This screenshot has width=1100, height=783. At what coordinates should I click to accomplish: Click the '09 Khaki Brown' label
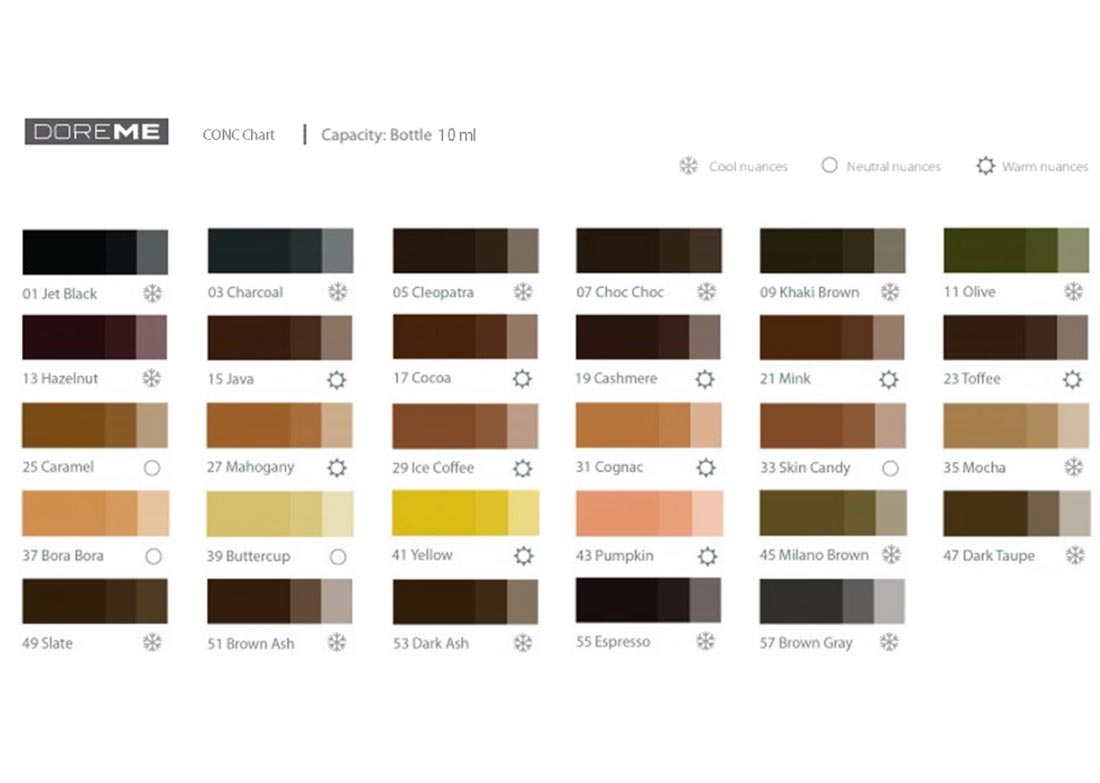[x=810, y=293]
